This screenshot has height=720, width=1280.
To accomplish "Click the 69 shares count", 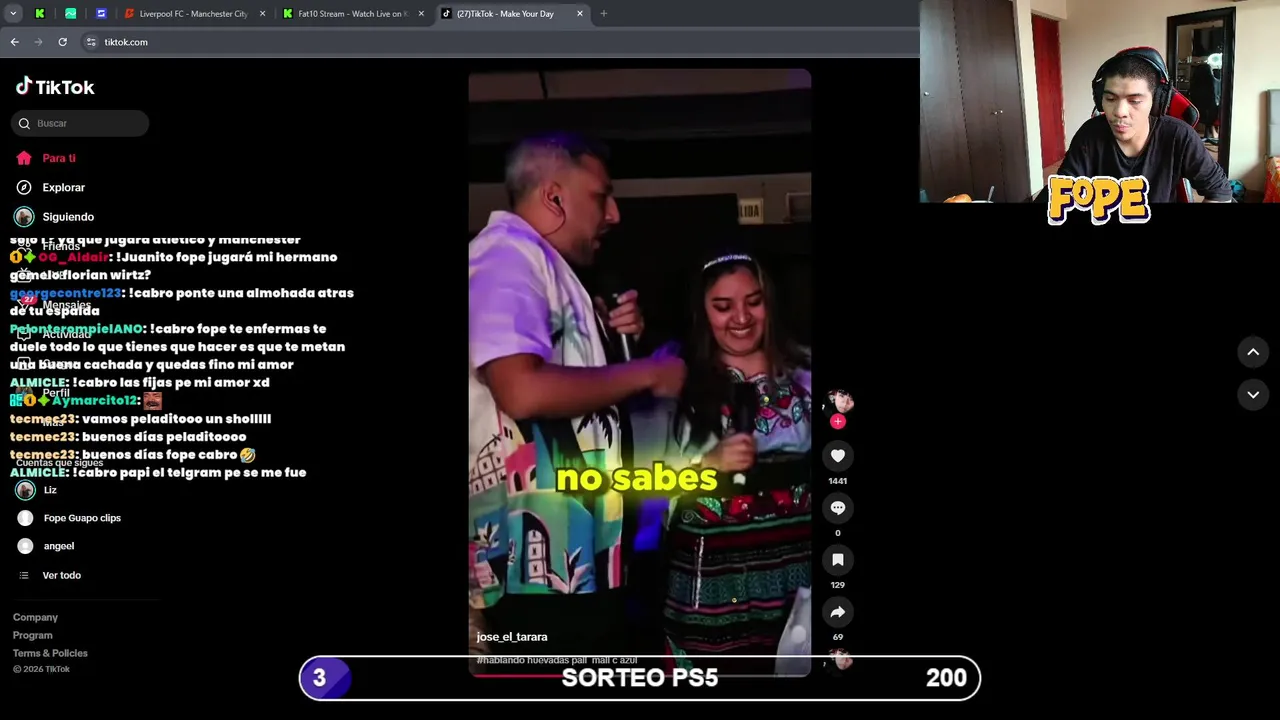I will 838,637.
